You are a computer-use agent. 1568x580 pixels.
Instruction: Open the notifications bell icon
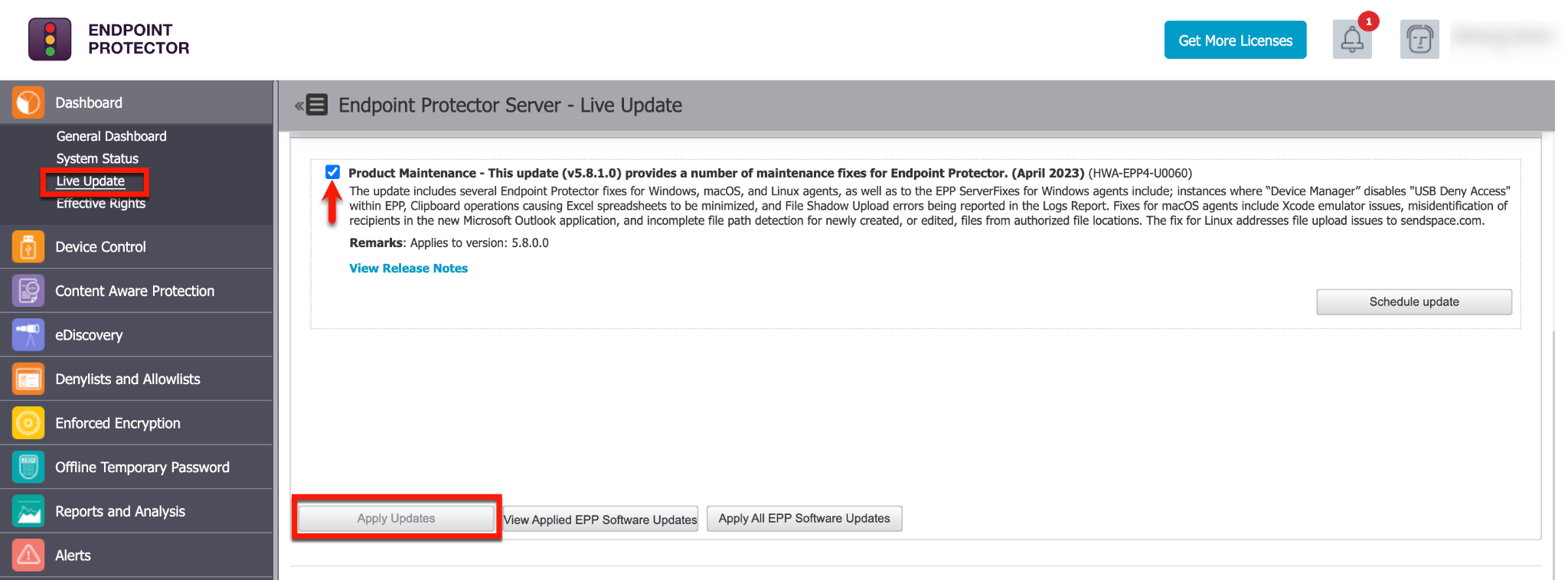1352,40
